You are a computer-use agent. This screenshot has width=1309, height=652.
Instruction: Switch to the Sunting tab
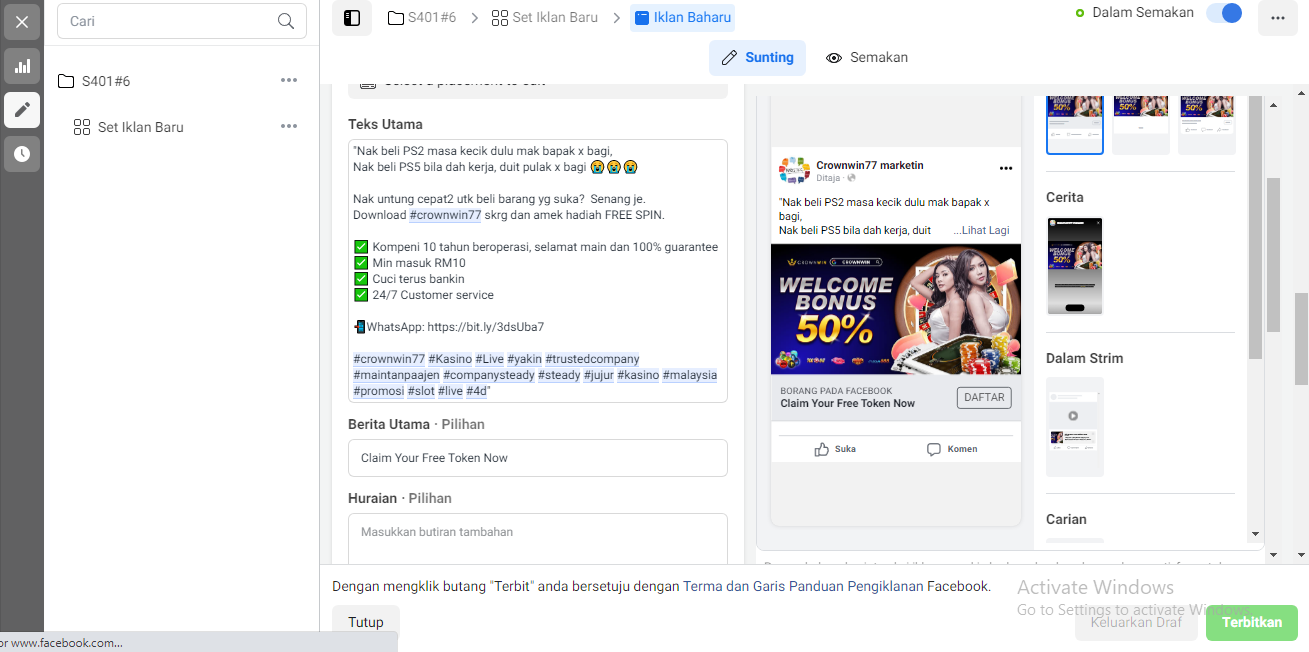(758, 58)
